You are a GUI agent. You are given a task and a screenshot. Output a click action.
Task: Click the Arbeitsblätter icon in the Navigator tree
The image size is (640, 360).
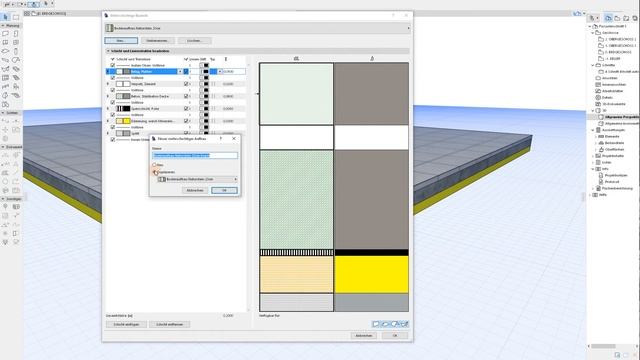598,91
